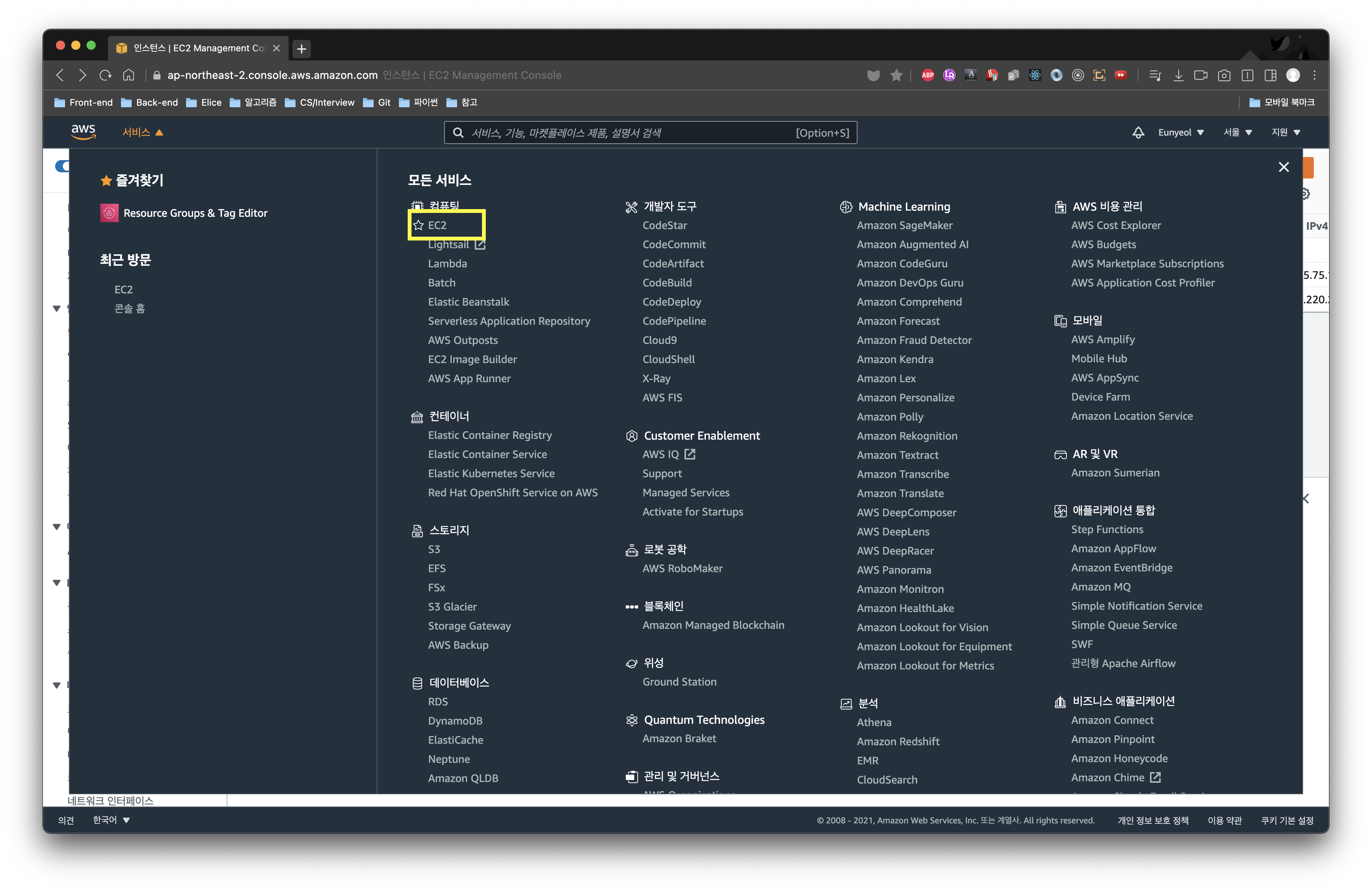Screen dimensions: 1372x890
Task: Open Resource Groups & Tag Editor favorite
Action: 195,213
